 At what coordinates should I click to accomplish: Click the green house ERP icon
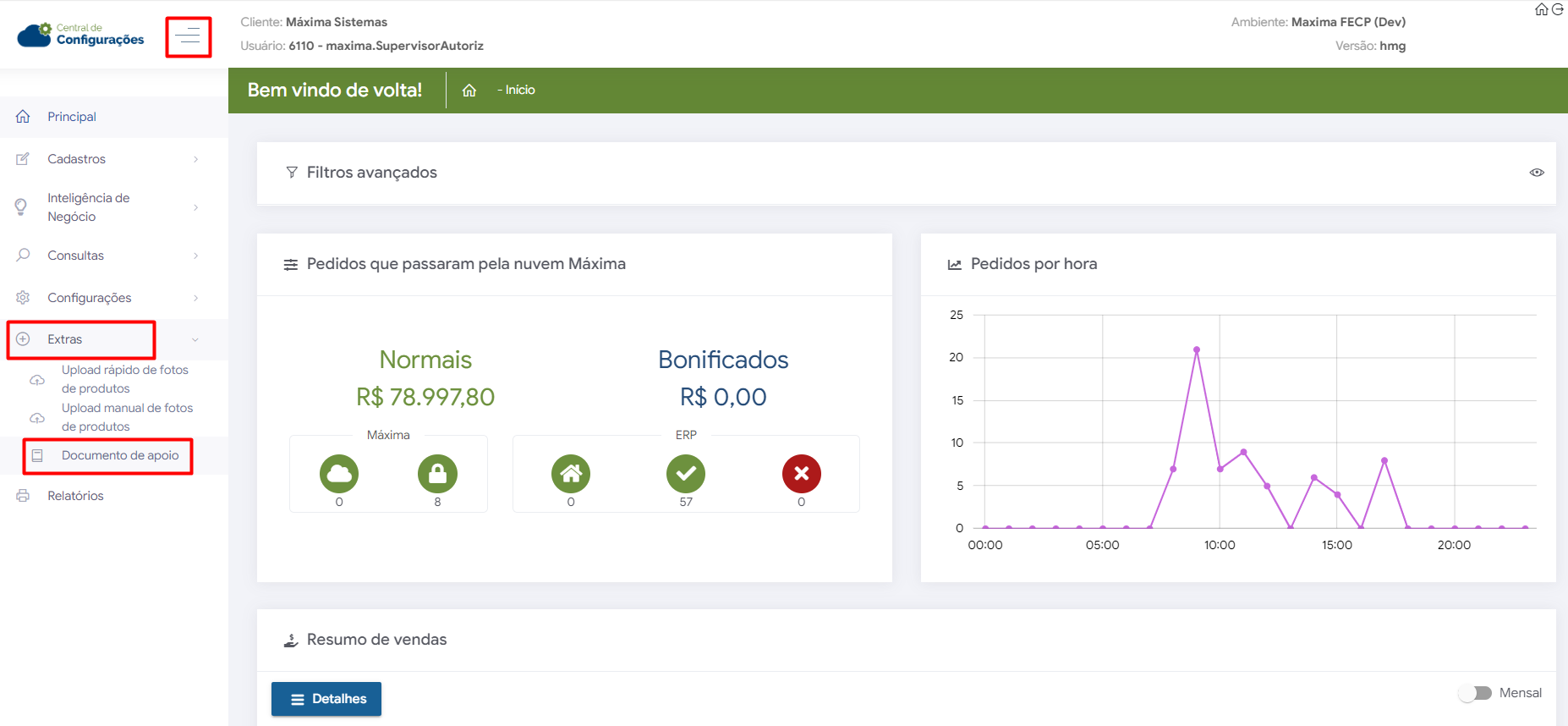click(x=571, y=474)
